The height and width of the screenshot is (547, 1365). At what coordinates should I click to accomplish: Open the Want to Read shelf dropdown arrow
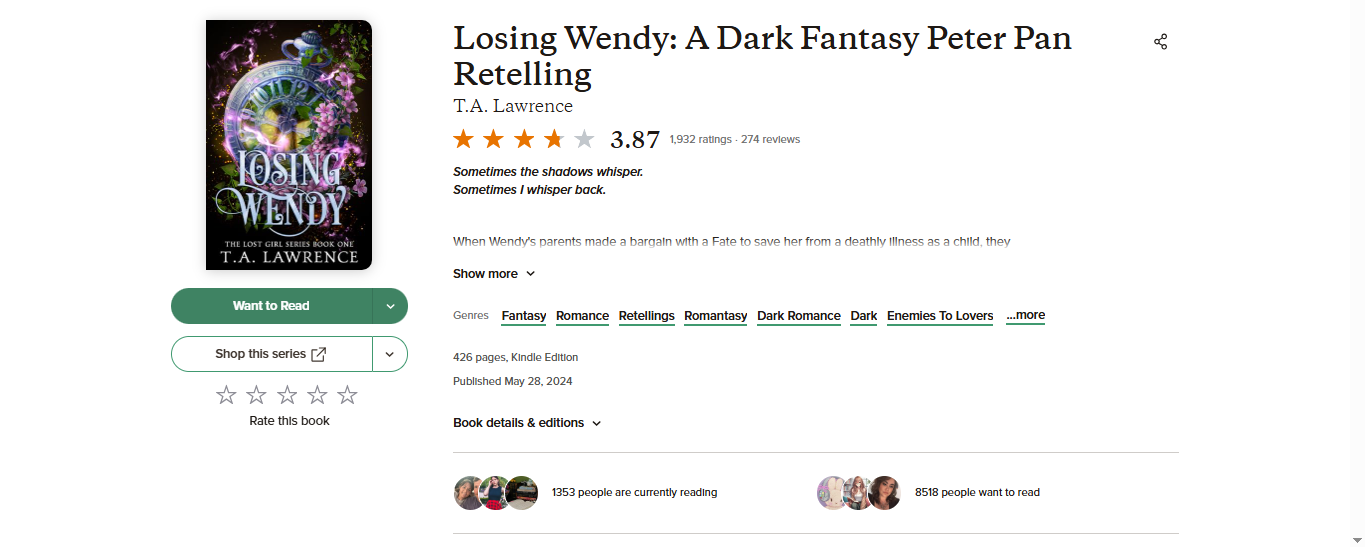[390, 306]
